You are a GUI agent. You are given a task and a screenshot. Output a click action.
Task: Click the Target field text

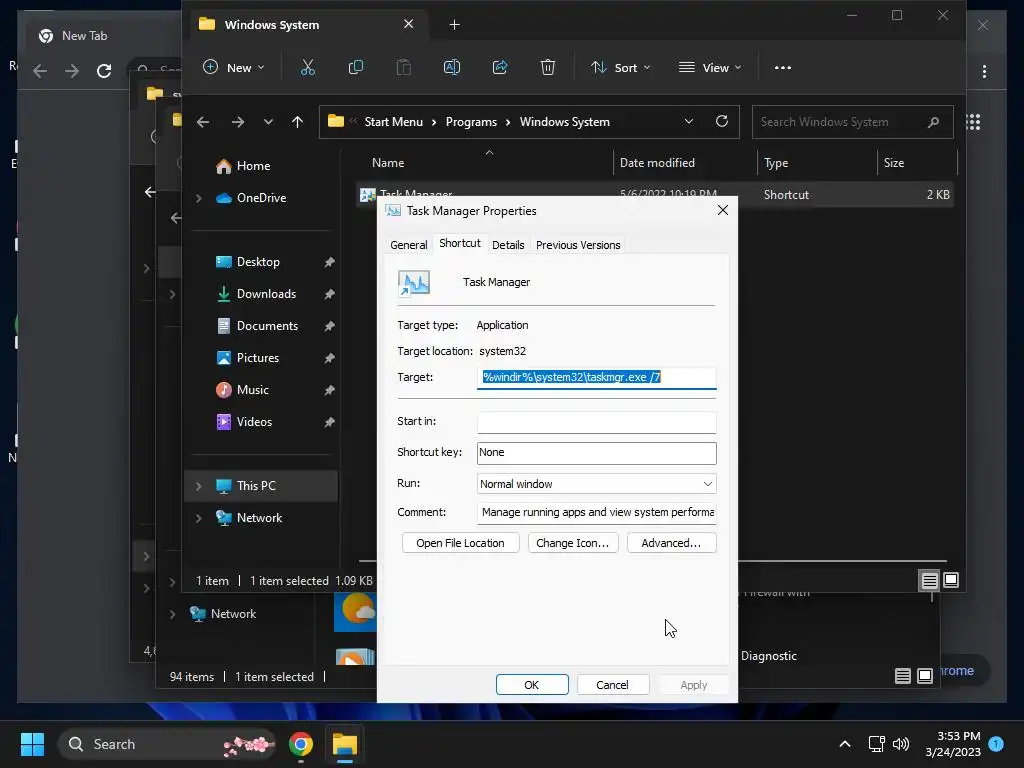[x=596, y=377]
